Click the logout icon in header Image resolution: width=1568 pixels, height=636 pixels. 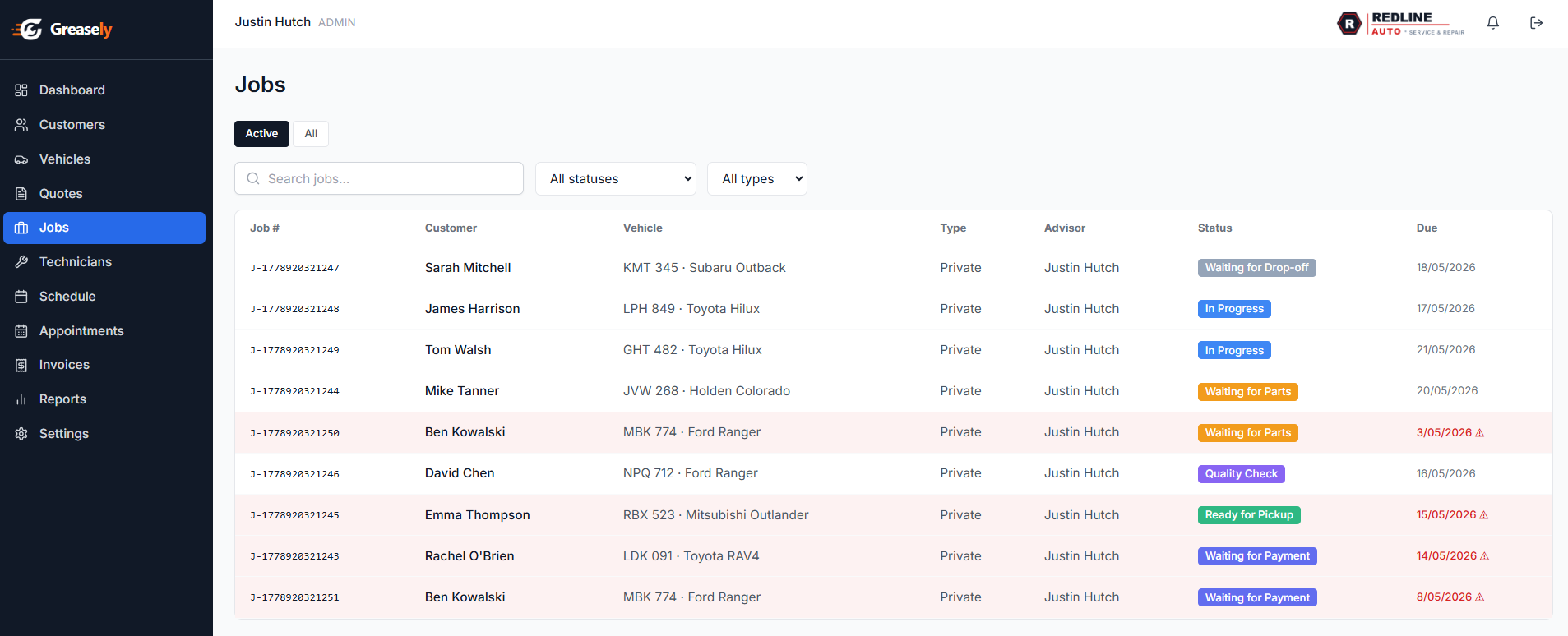tap(1536, 23)
